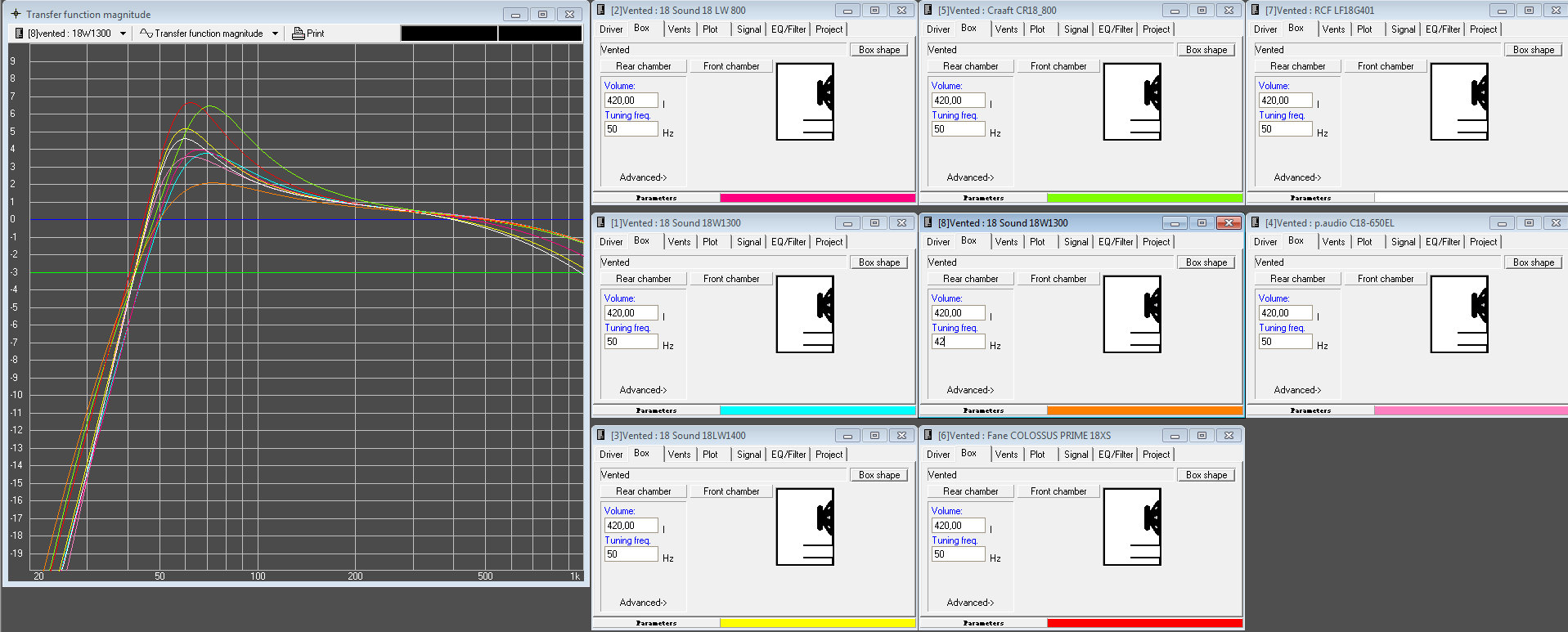This screenshot has width=1568, height=632.
Task: Click title icon of Fane COLOSSUS PRIME 18XS window
Action: tap(928, 436)
